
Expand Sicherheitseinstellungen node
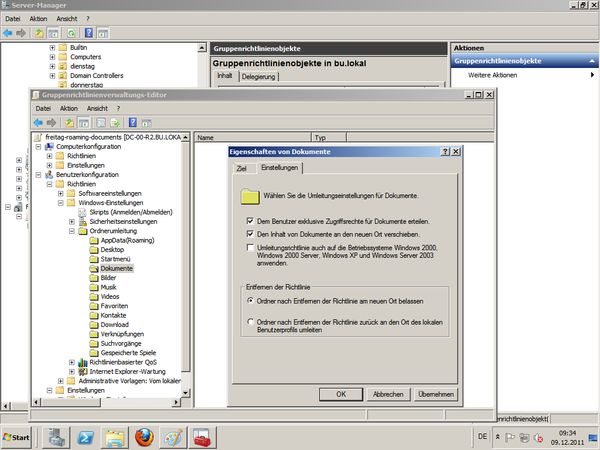click(72, 222)
